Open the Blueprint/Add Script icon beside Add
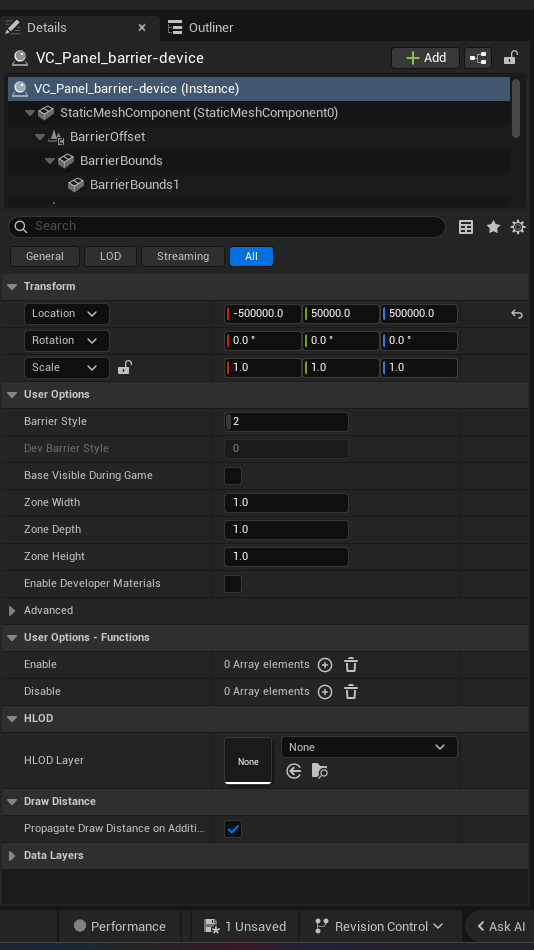This screenshot has width=534, height=950. coord(478,58)
